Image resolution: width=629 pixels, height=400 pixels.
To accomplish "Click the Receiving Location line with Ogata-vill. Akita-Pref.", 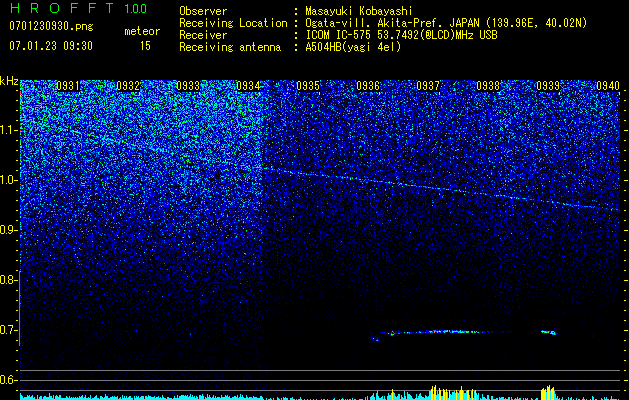I will (383, 23).
